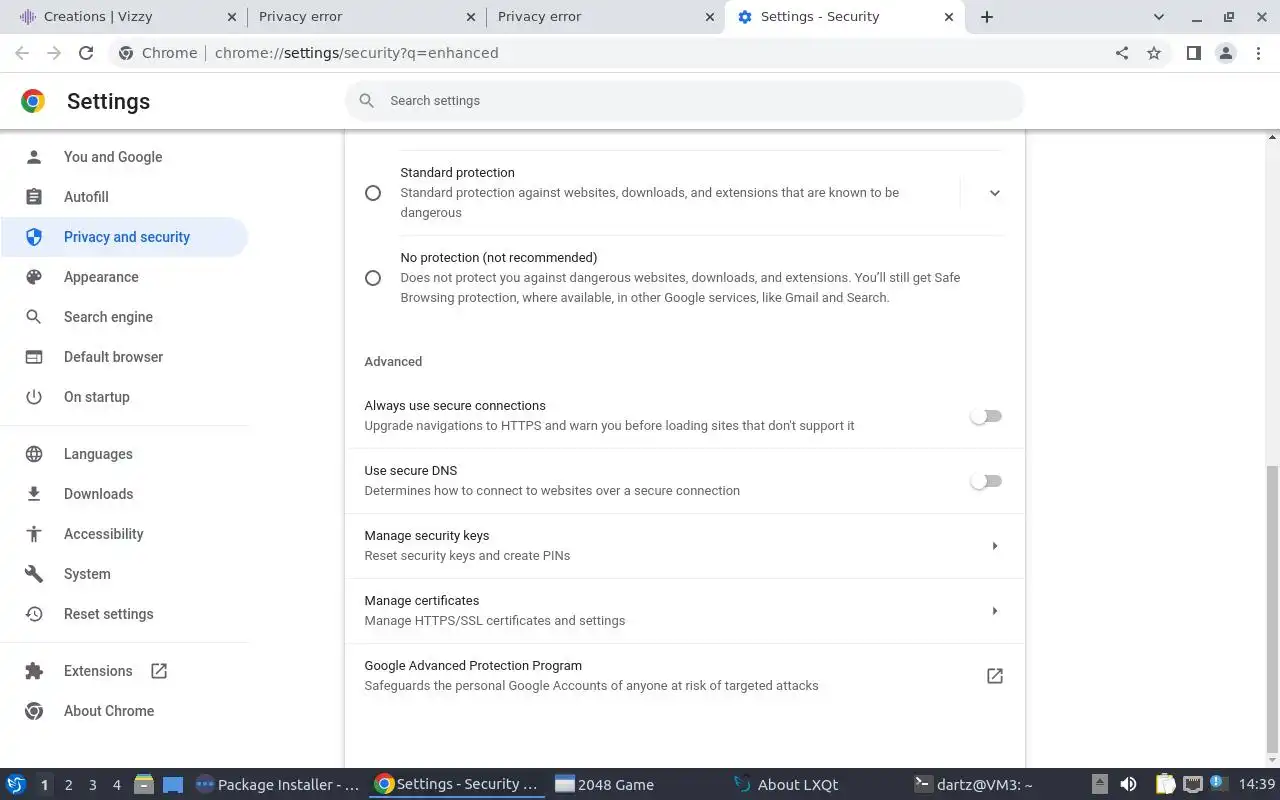Open Manage security keys arrow
Viewport: 1280px width, 800px height.
click(x=994, y=546)
